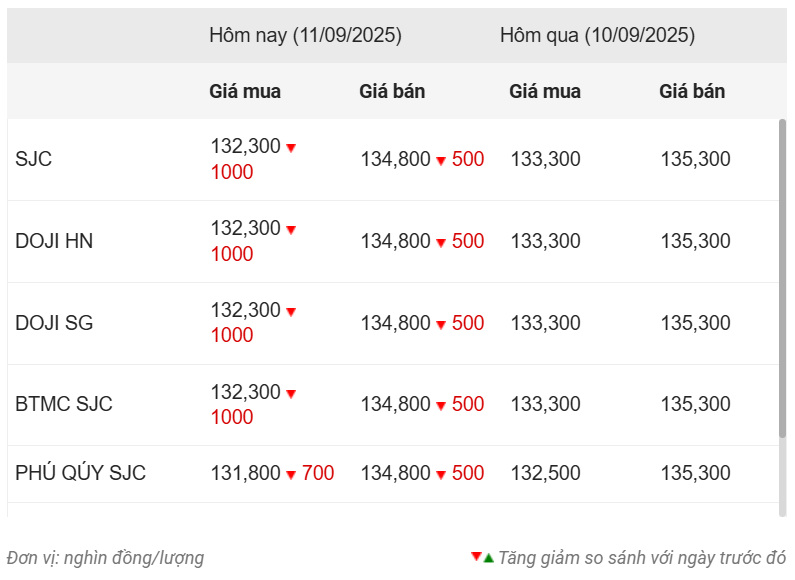Click the DOJI HN row label
Image resolution: width=795 pixels, height=580 pixels.
54,241
